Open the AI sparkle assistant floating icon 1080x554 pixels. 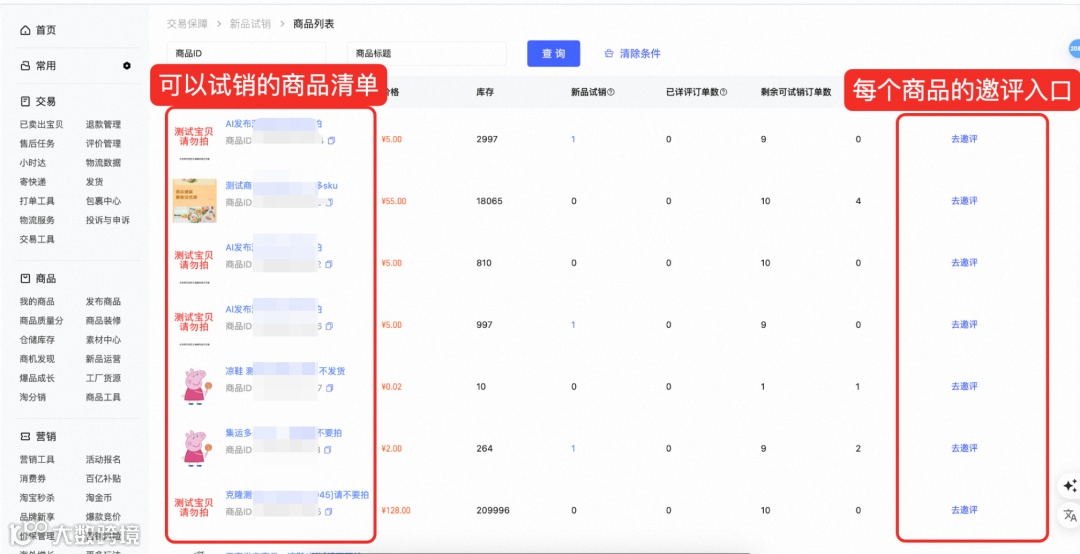(1070, 486)
